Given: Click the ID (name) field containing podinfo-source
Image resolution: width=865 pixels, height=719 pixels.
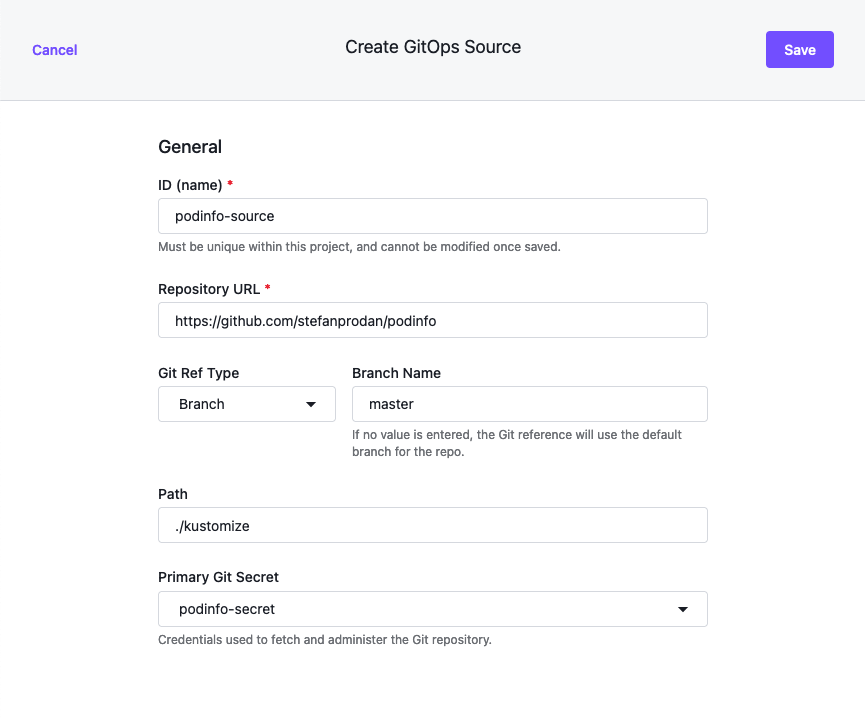Looking at the screenshot, I should tap(432, 216).
